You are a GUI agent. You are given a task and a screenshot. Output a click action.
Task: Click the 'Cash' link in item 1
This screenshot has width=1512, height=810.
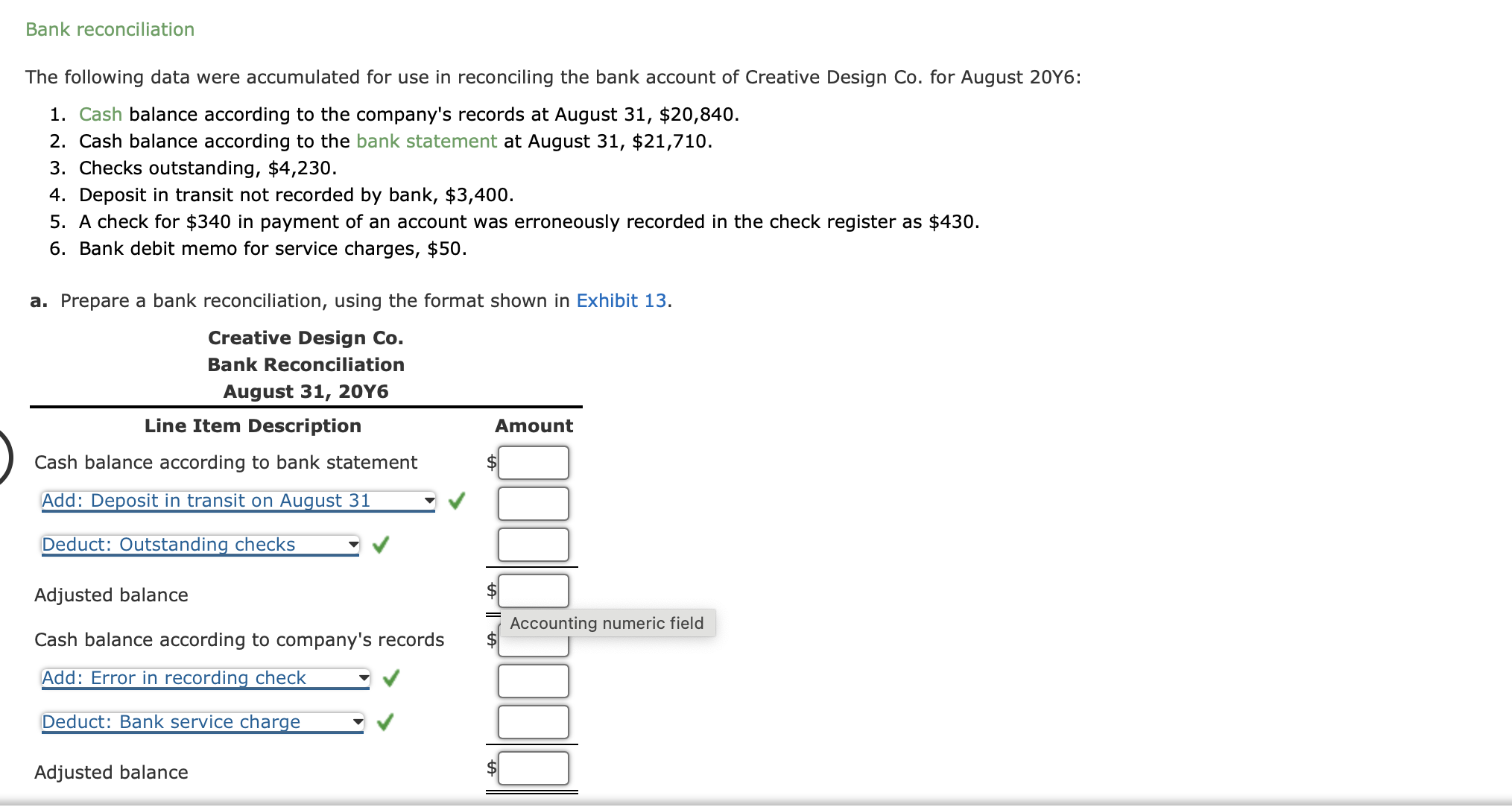tap(101, 114)
